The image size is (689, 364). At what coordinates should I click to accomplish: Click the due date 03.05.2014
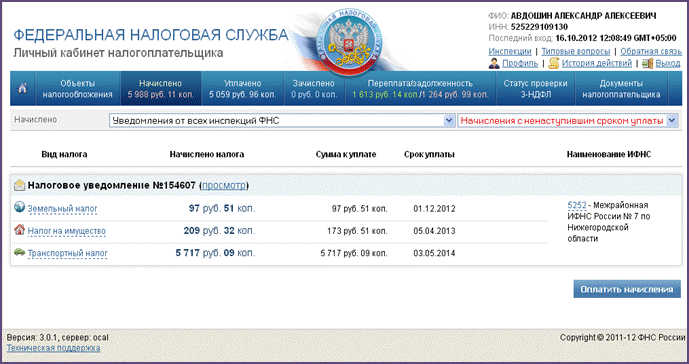click(x=434, y=253)
